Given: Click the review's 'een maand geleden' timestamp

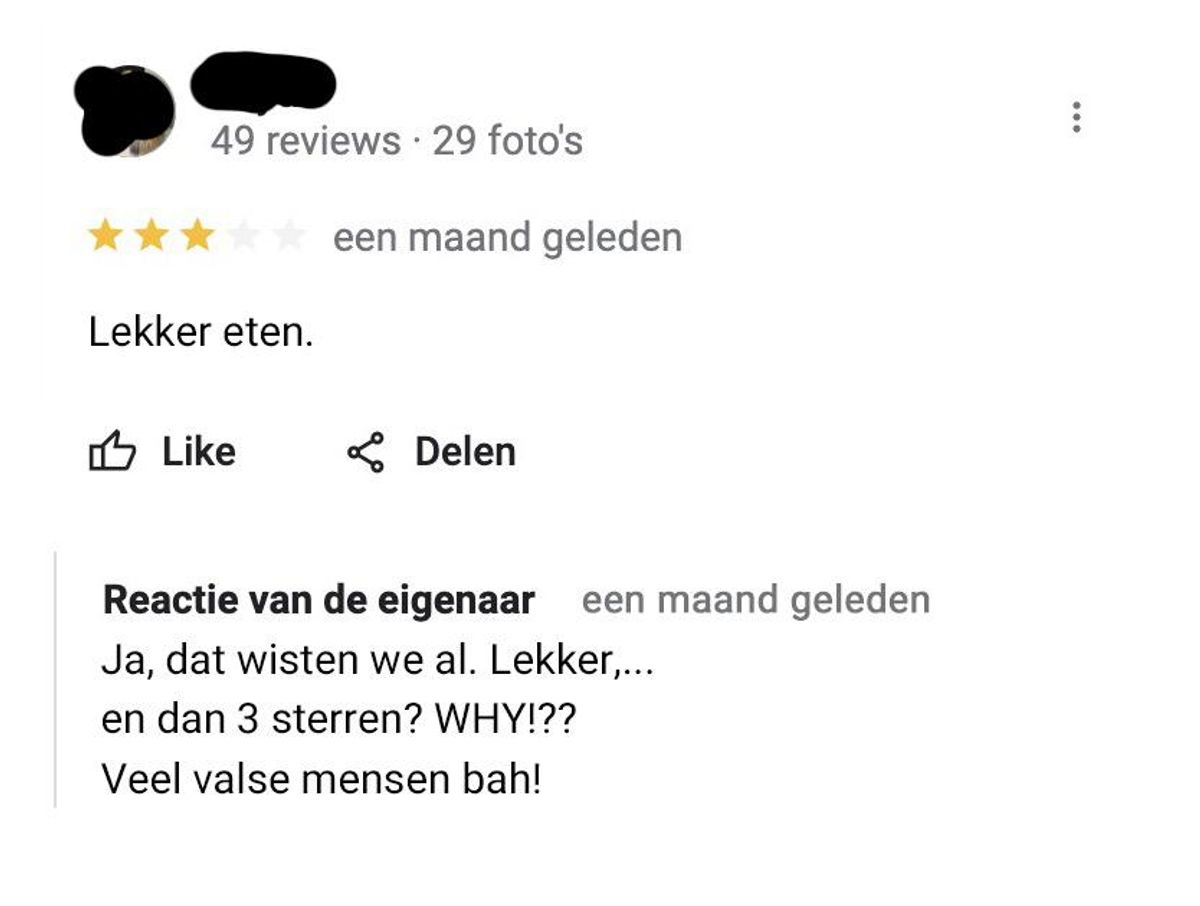Looking at the screenshot, I should click(x=507, y=238).
